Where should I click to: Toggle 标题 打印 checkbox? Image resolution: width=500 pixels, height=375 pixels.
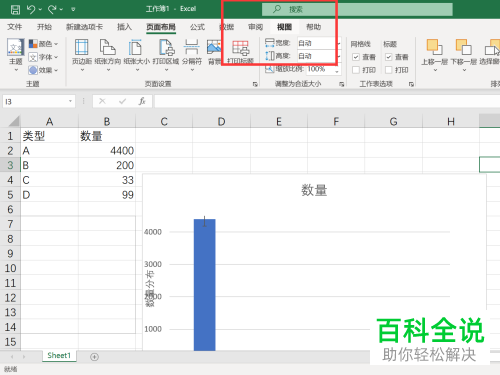(x=388, y=70)
